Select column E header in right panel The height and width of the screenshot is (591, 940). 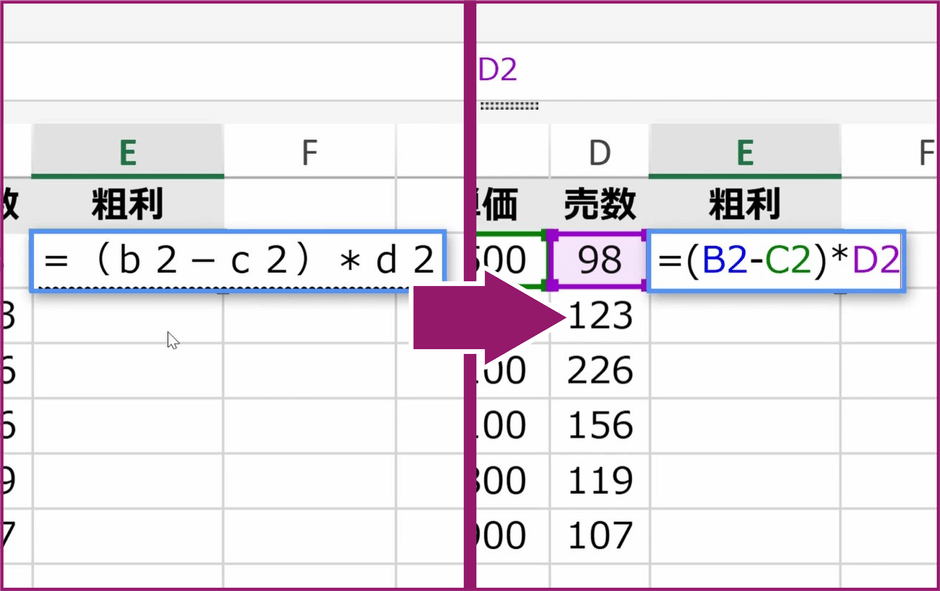[x=745, y=151]
